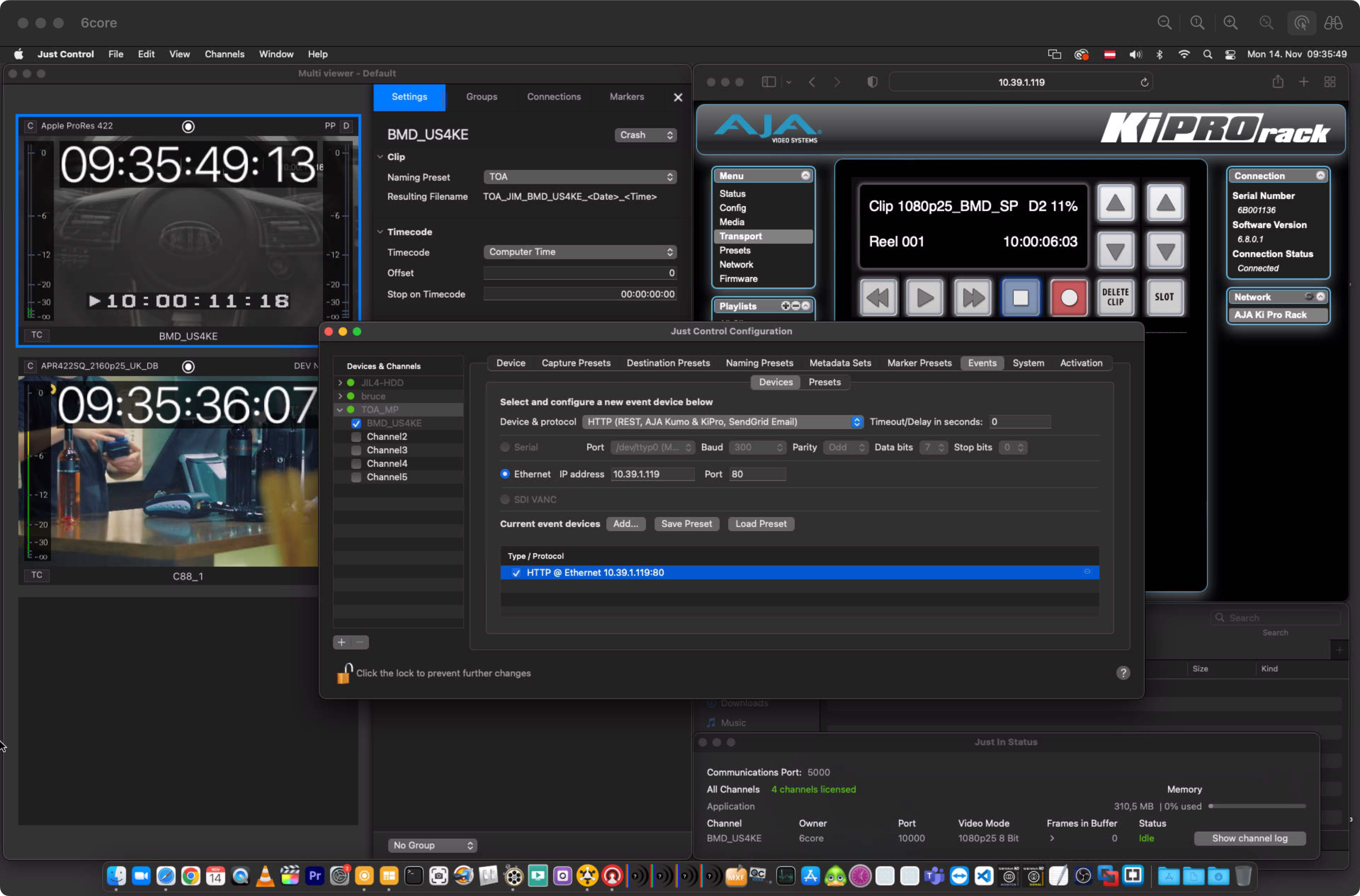
Task: Click the Rewind button on KiPro transport
Action: (x=878, y=298)
